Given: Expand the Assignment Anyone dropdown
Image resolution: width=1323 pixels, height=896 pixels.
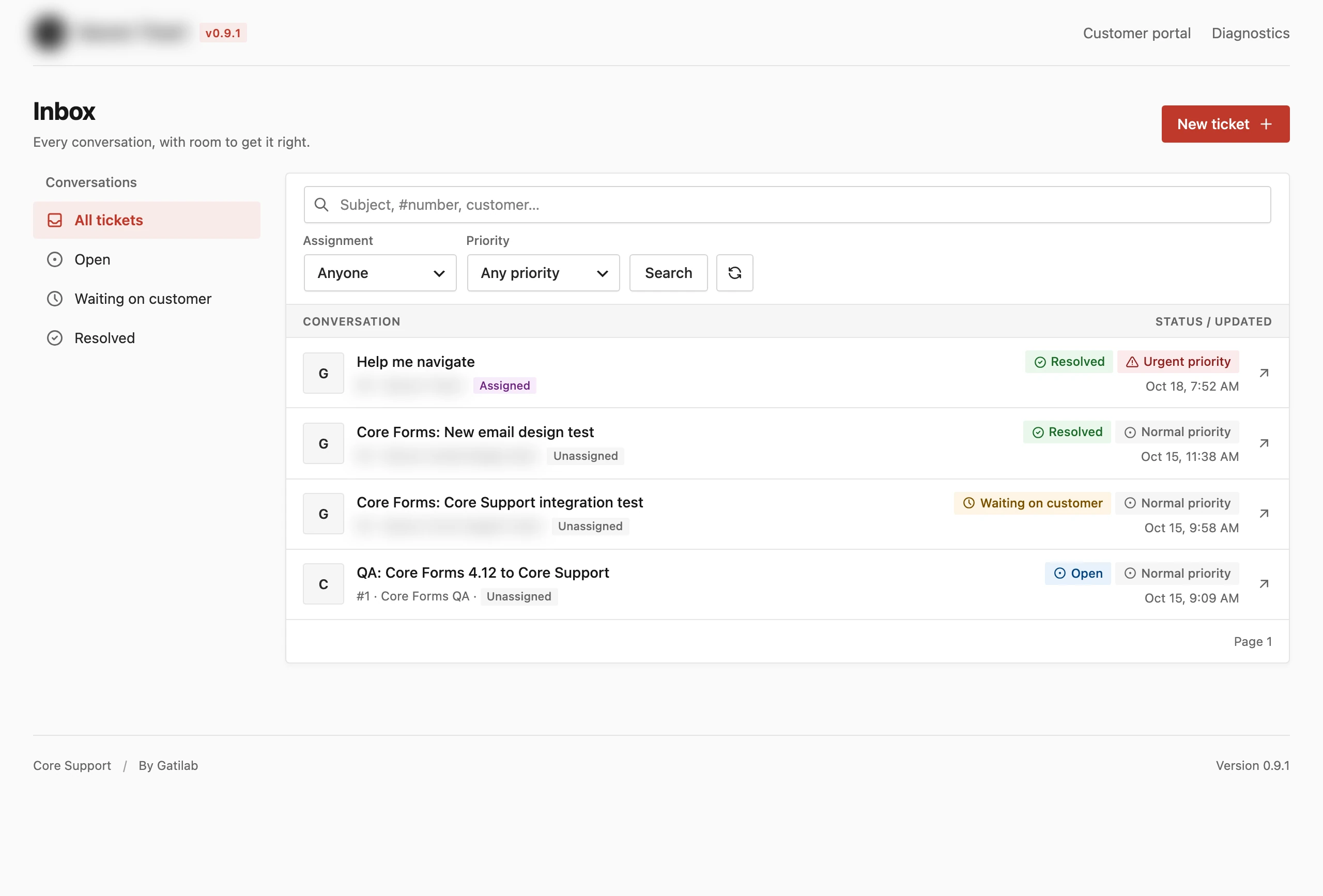Looking at the screenshot, I should [x=380, y=273].
